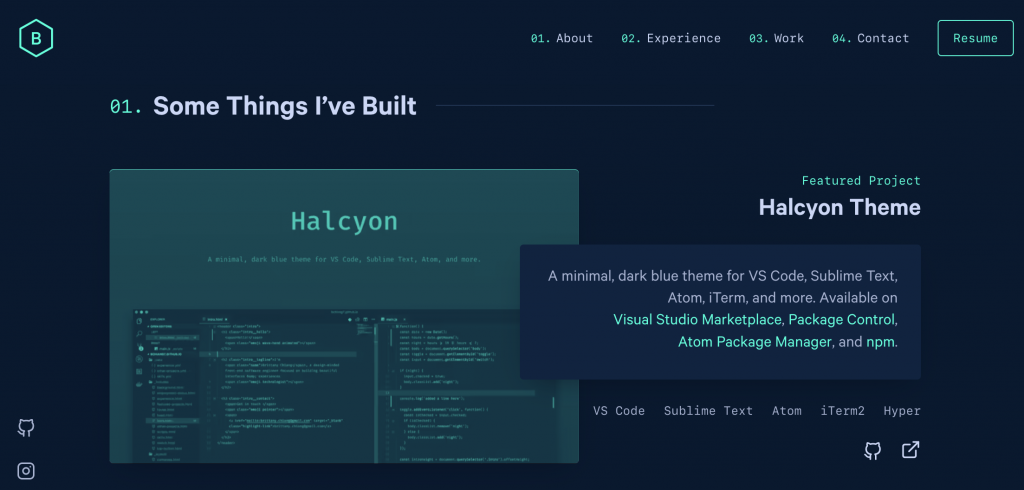Open the Package Control link
This screenshot has height=490, width=1024.
pos(841,320)
